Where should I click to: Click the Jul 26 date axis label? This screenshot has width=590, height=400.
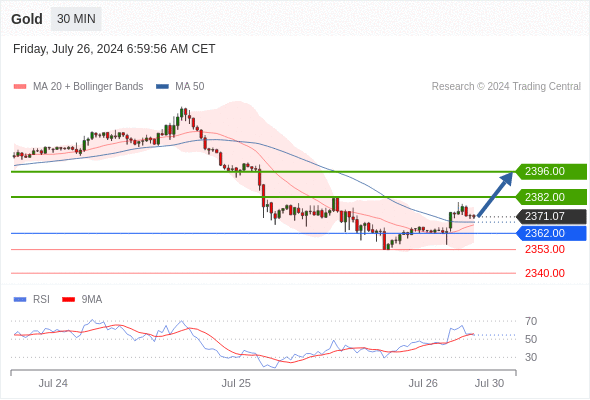point(423,383)
